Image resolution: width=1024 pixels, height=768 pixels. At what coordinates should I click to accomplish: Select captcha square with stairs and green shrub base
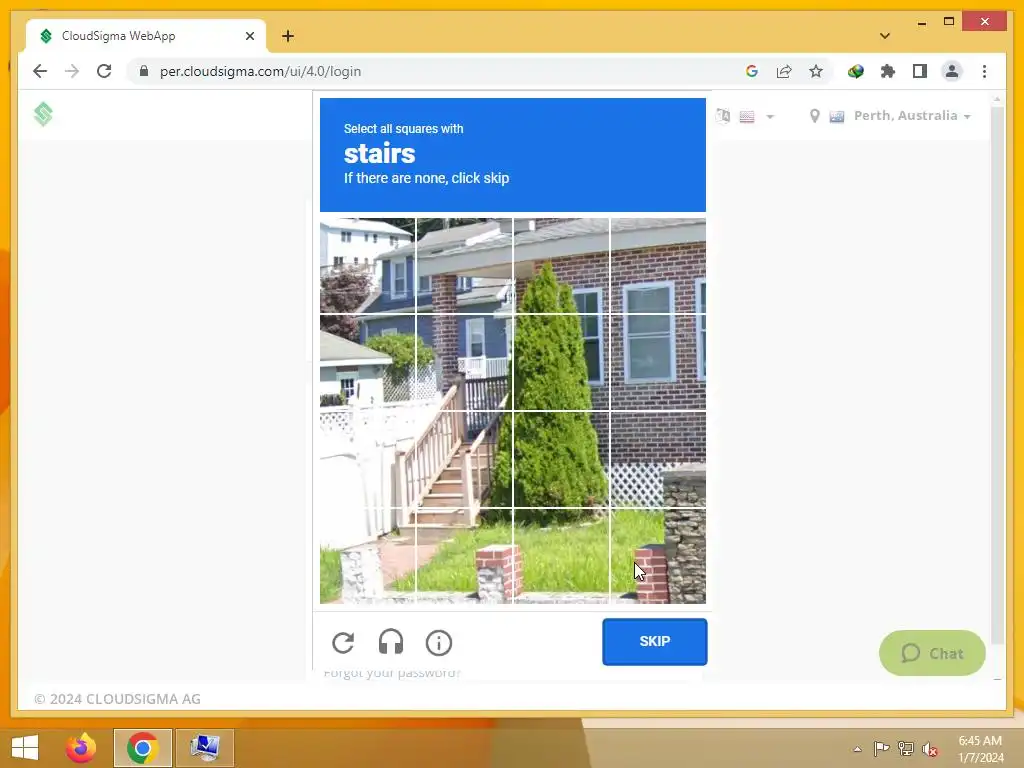[464, 459]
